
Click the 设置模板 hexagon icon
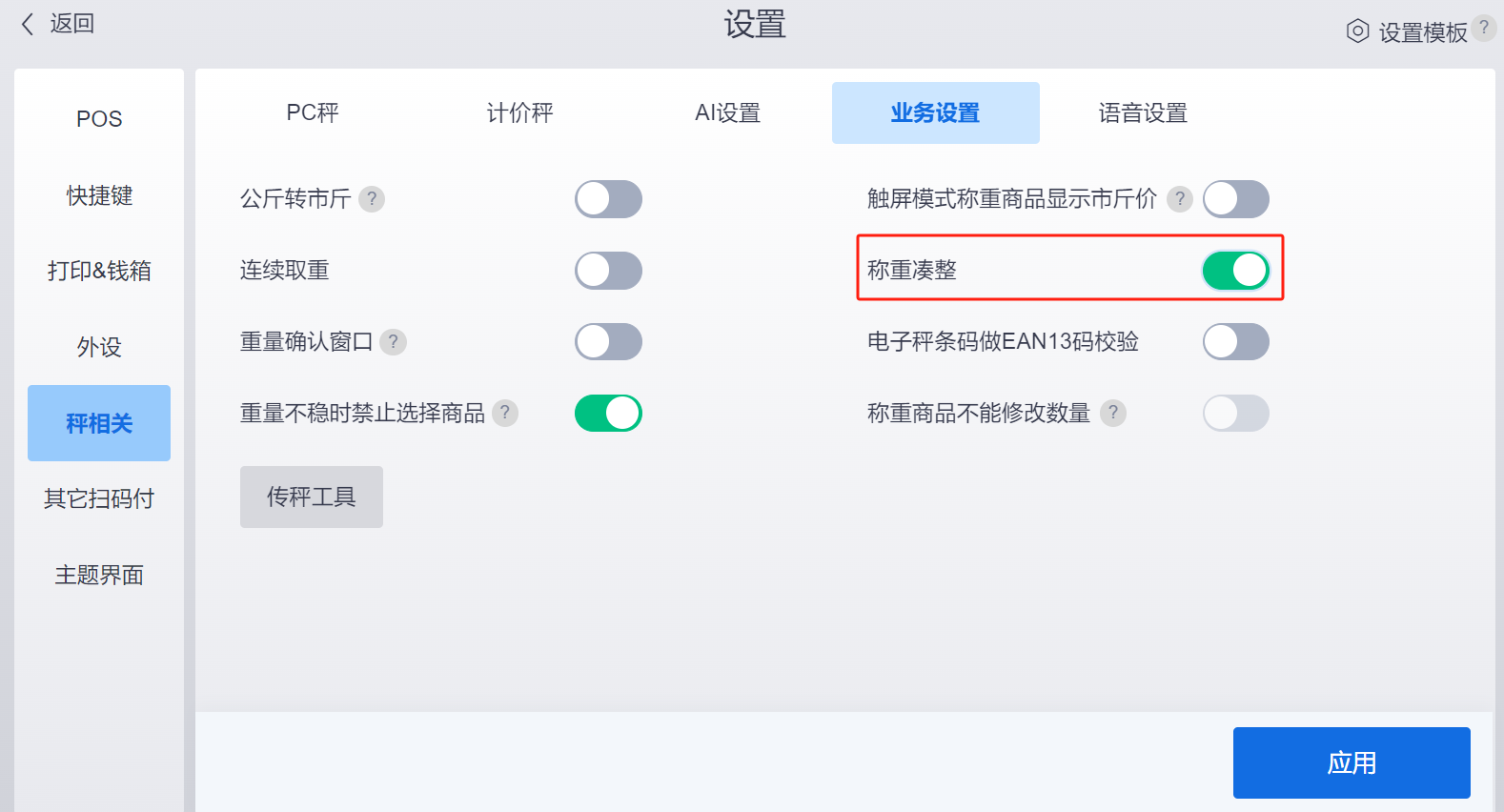point(1357,31)
